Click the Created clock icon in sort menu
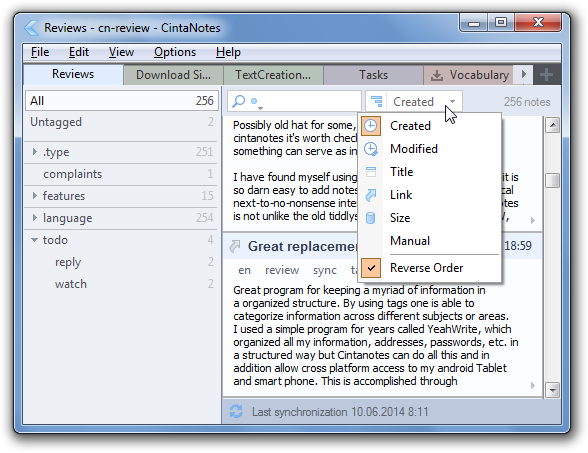Image resolution: width=588 pixels, height=453 pixels. 371,126
